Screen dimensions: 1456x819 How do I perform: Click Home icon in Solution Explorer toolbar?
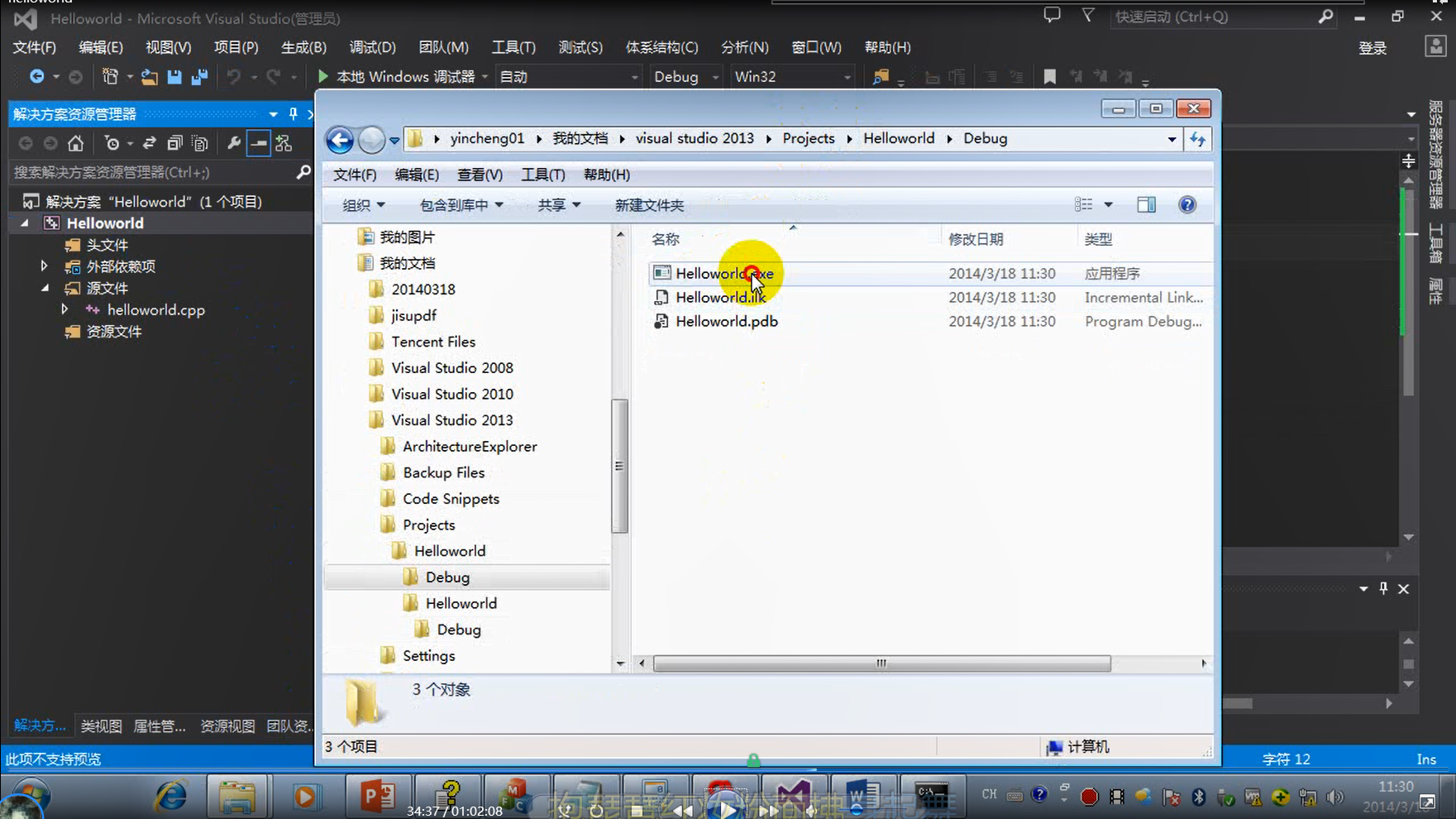click(x=75, y=143)
